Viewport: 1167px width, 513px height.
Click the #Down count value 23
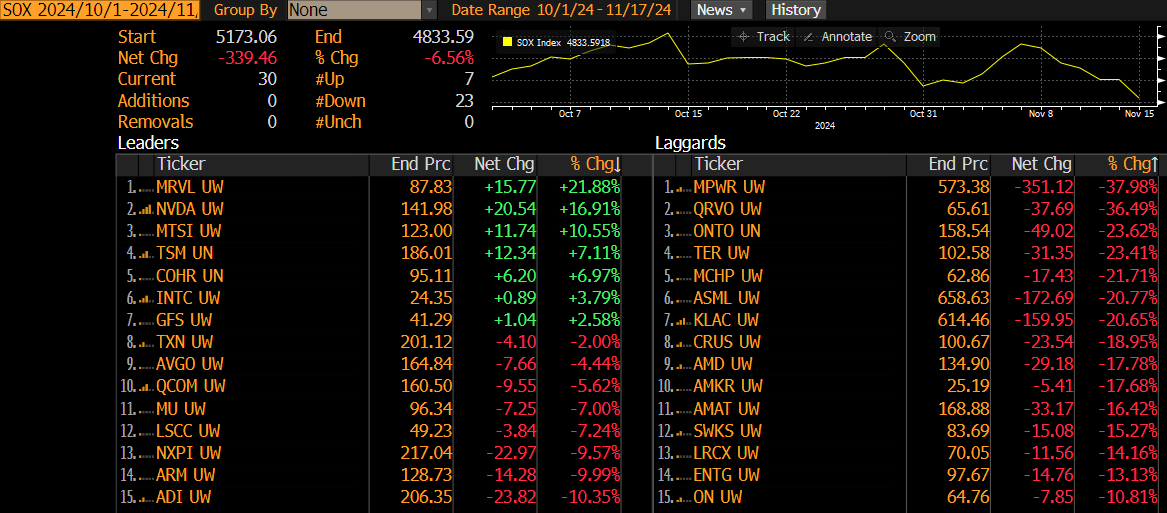point(464,101)
